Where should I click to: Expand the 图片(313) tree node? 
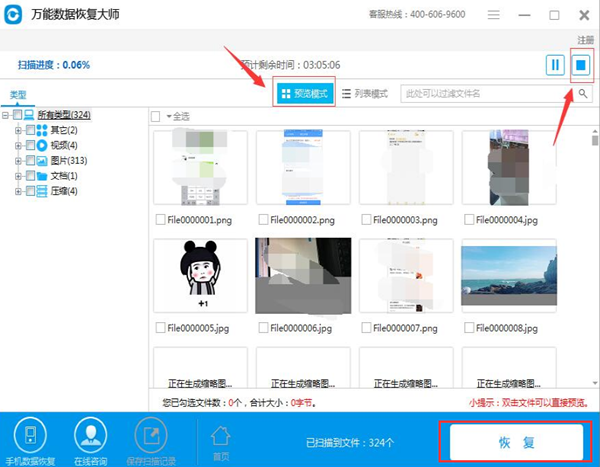(x=18, y=161)
